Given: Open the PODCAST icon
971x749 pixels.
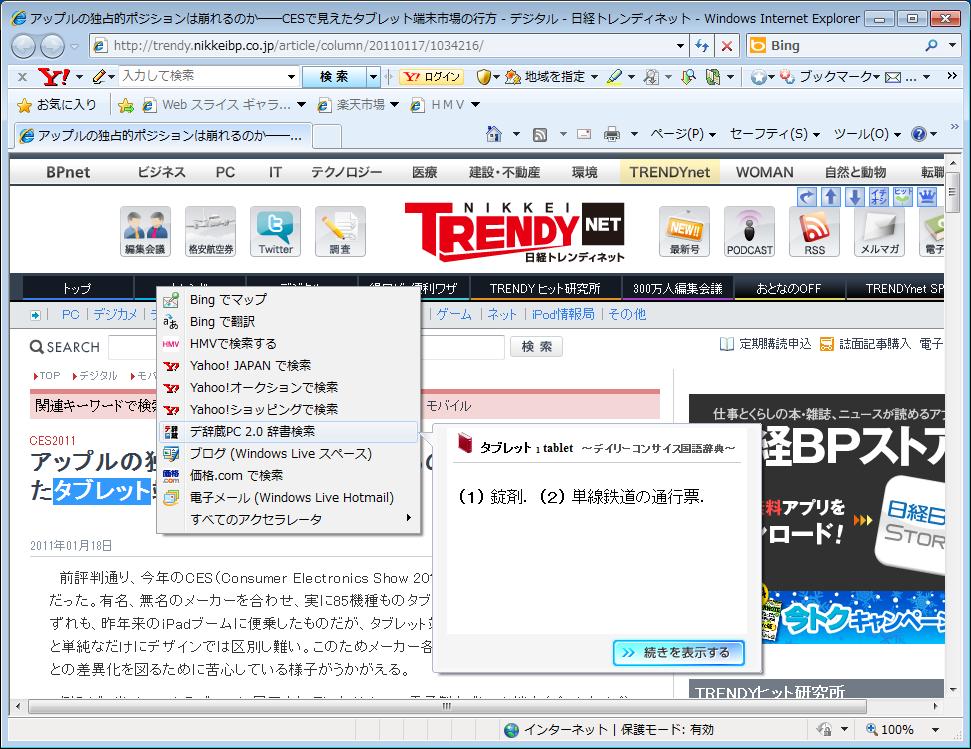Looking at the screenshot, I should tap(749, 232).
